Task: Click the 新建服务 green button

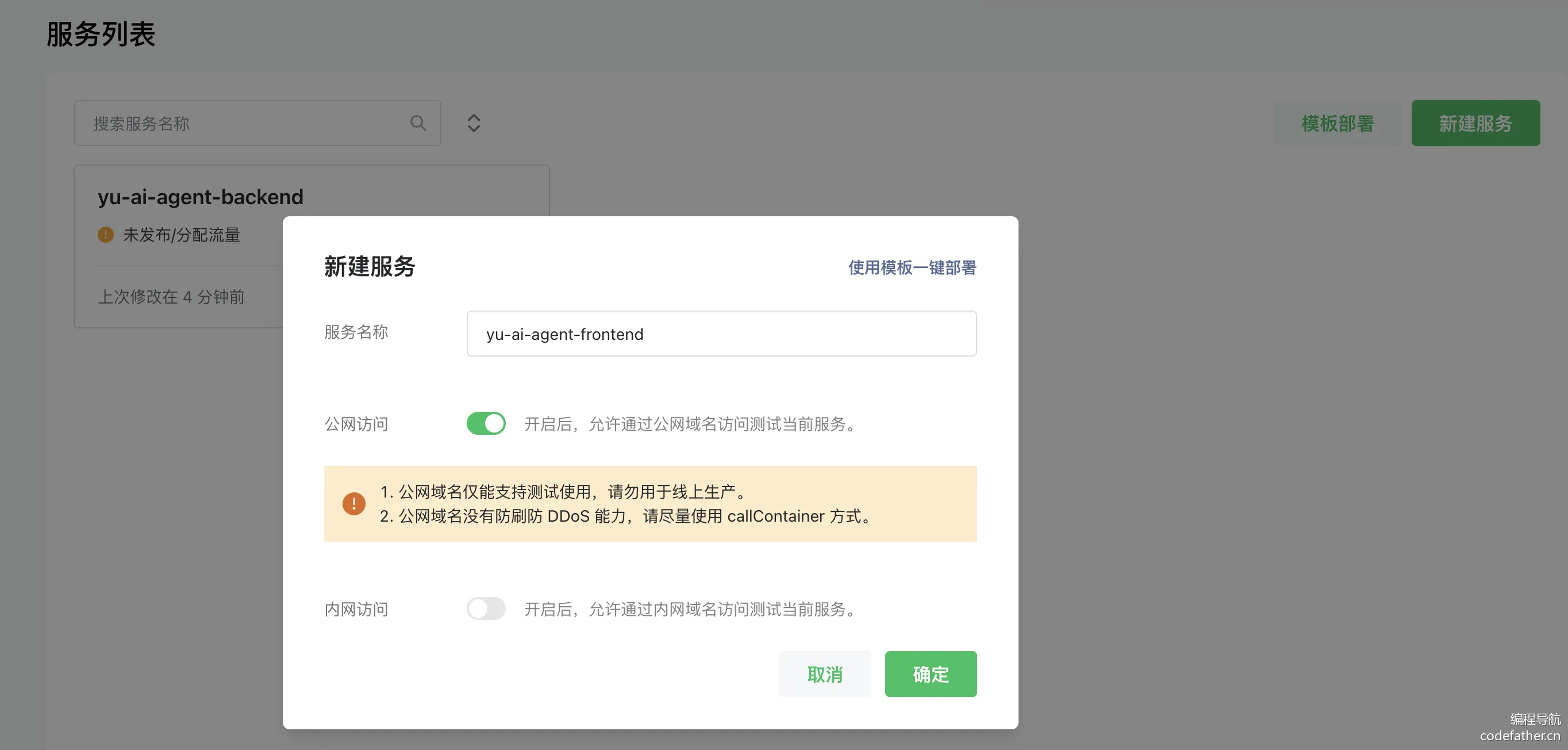Action: tap(1475, 123)
